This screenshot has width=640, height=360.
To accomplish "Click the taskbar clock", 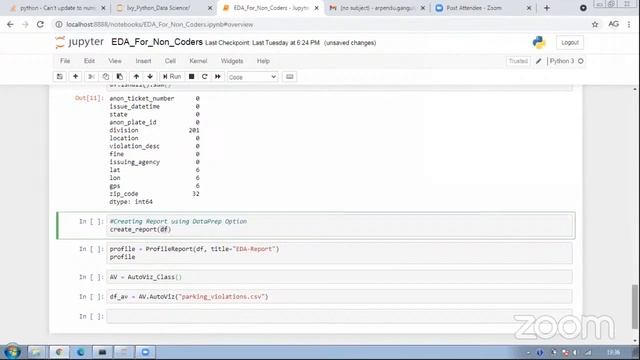I will coord(613,352).
